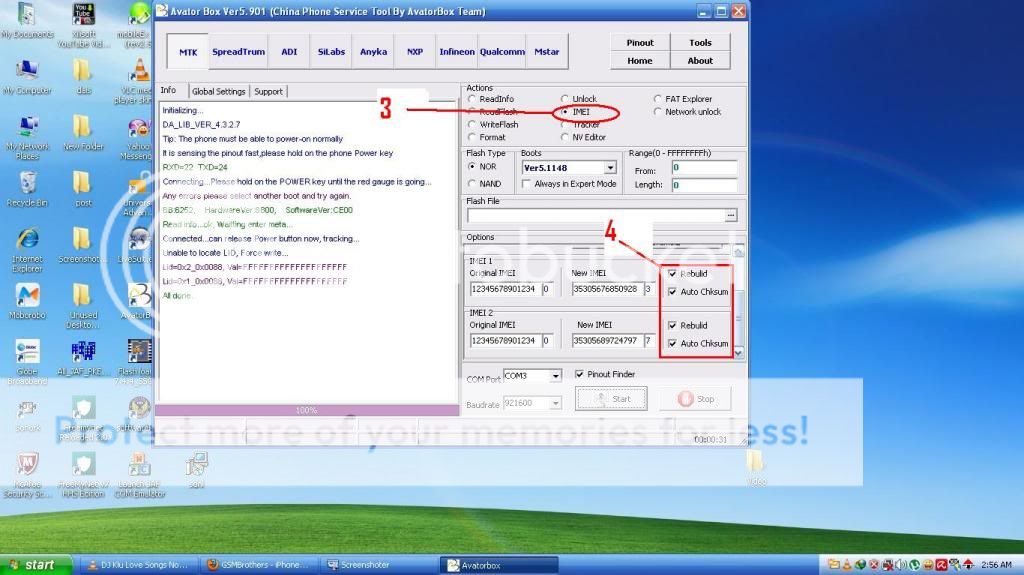Open the Xilisoft YouTube Video desktop icon
Image resolution: width=1024 pixels, height=575 pixels.
pyautogui.click(x=84, y=25)
